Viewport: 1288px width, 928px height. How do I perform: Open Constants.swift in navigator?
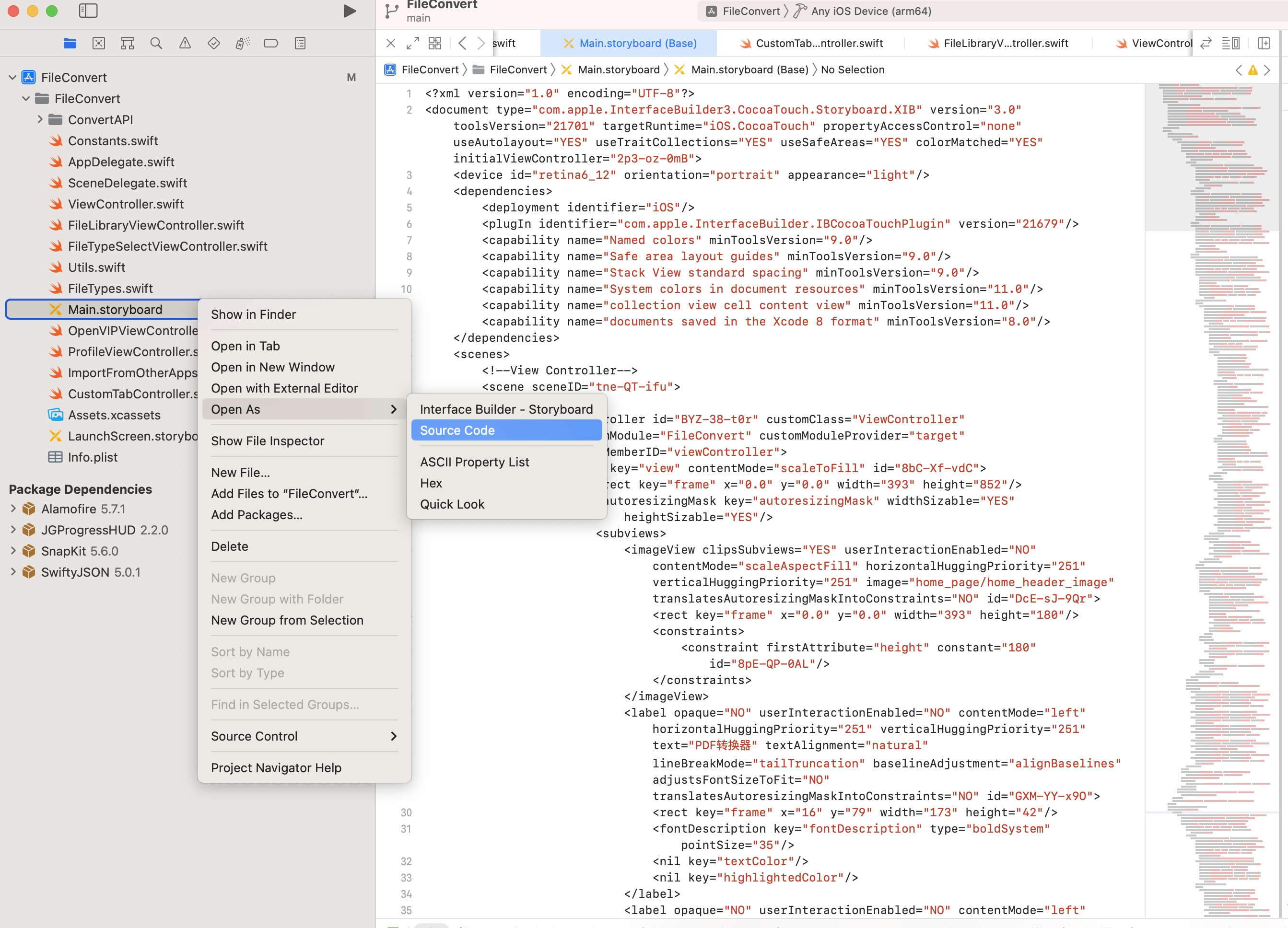(x=113, y=141)
